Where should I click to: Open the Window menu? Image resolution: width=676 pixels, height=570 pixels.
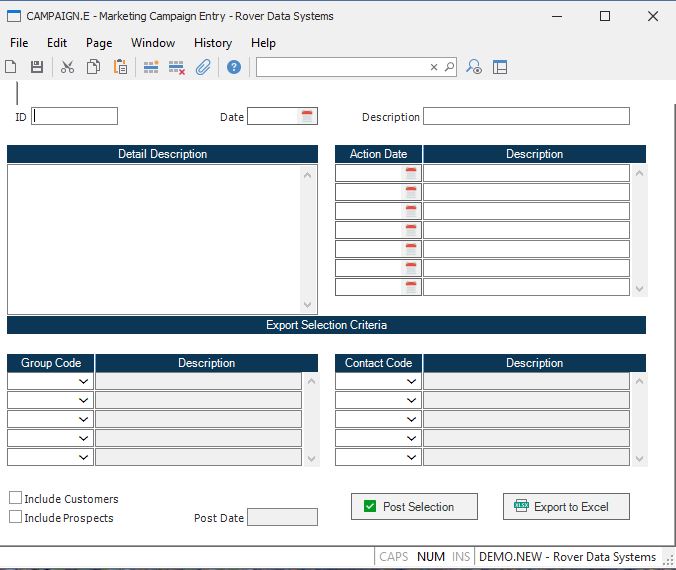point(152,43)
